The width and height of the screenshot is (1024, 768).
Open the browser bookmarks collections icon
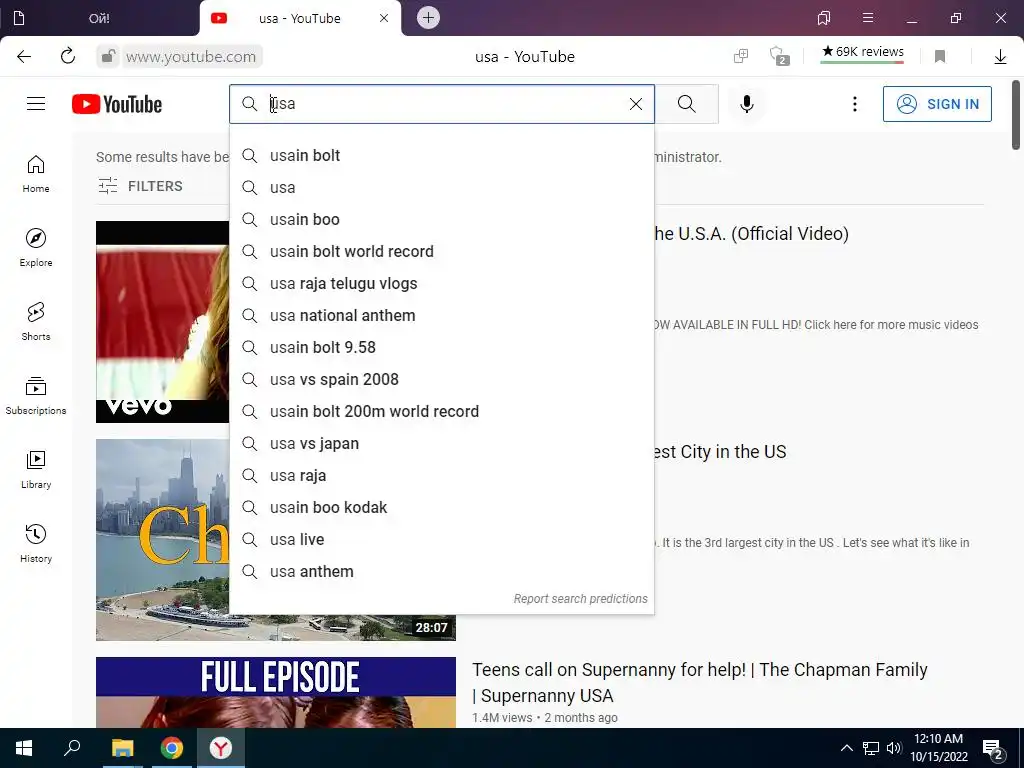824,18
